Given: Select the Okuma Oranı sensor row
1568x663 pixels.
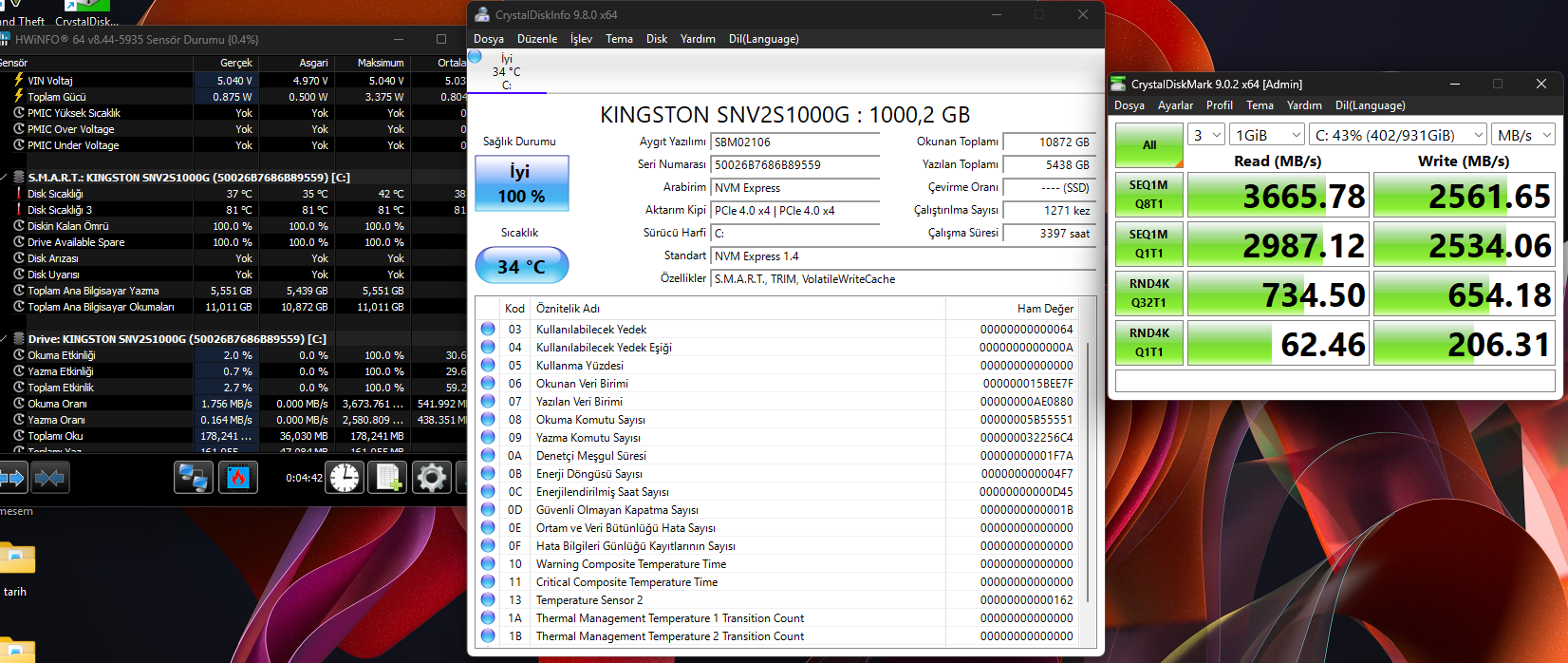Looking at the screenshot, I should pyautogui.click(x=233, y=404).
